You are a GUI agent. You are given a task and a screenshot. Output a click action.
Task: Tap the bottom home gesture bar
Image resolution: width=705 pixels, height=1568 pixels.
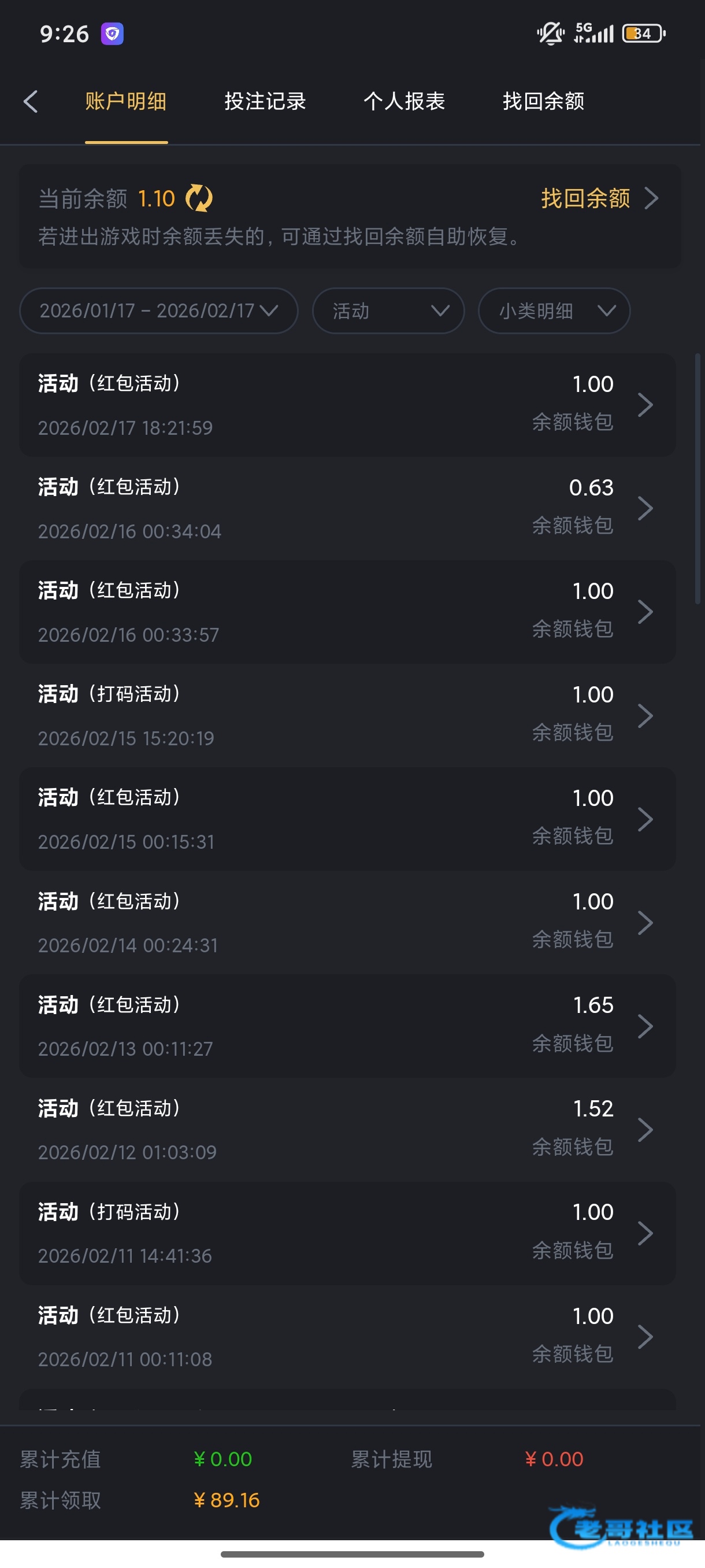(x=352, y=1554)
